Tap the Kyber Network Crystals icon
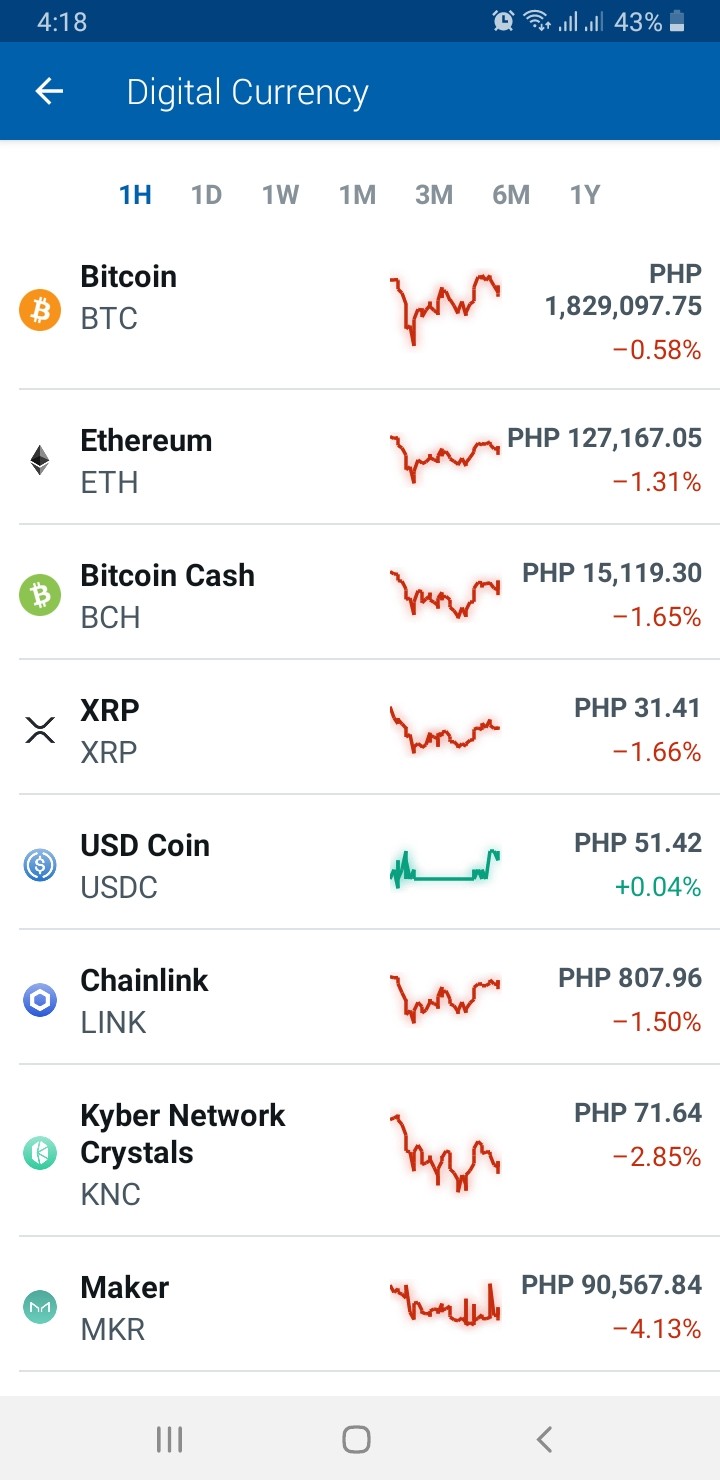 pyautogui.click(x=40, y=1153)
